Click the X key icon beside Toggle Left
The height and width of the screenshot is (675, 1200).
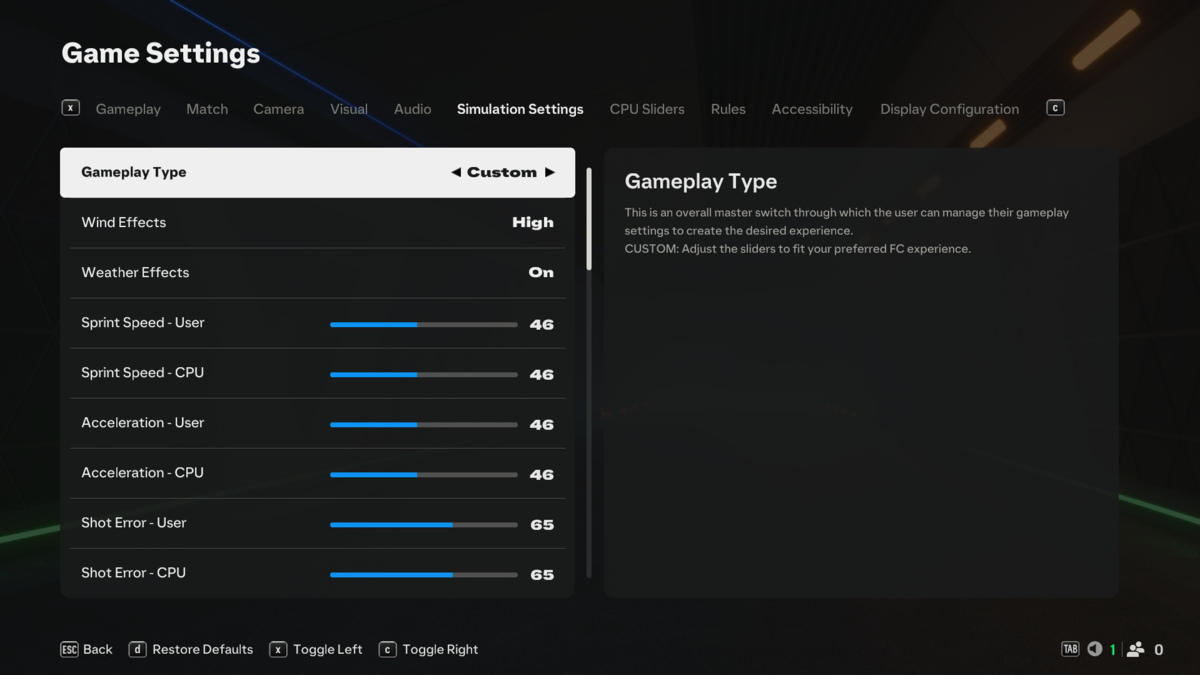(278, 649)
